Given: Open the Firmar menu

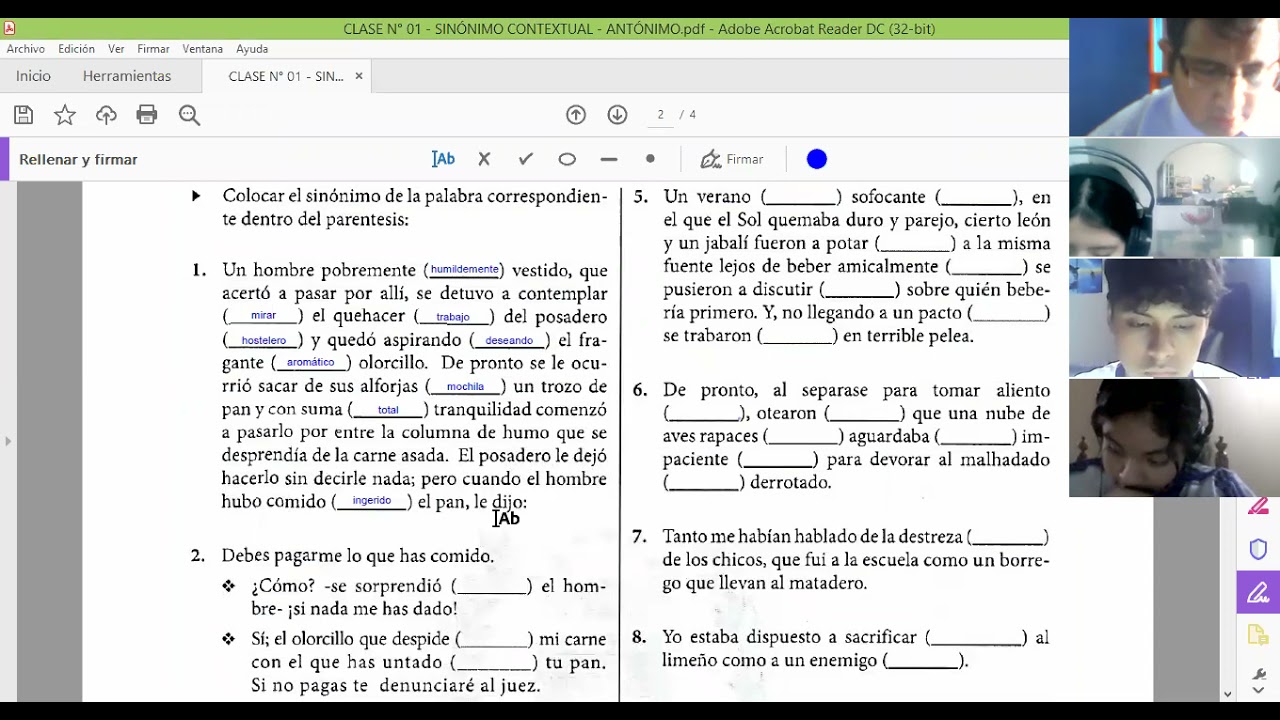Looking at the screenshot, I should click(153, 48).
